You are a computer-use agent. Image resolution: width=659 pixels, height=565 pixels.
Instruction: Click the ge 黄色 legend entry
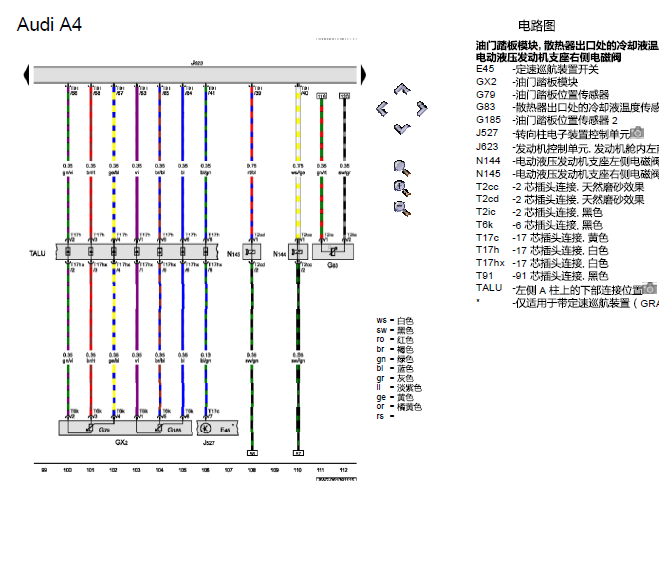pos(395,397)
